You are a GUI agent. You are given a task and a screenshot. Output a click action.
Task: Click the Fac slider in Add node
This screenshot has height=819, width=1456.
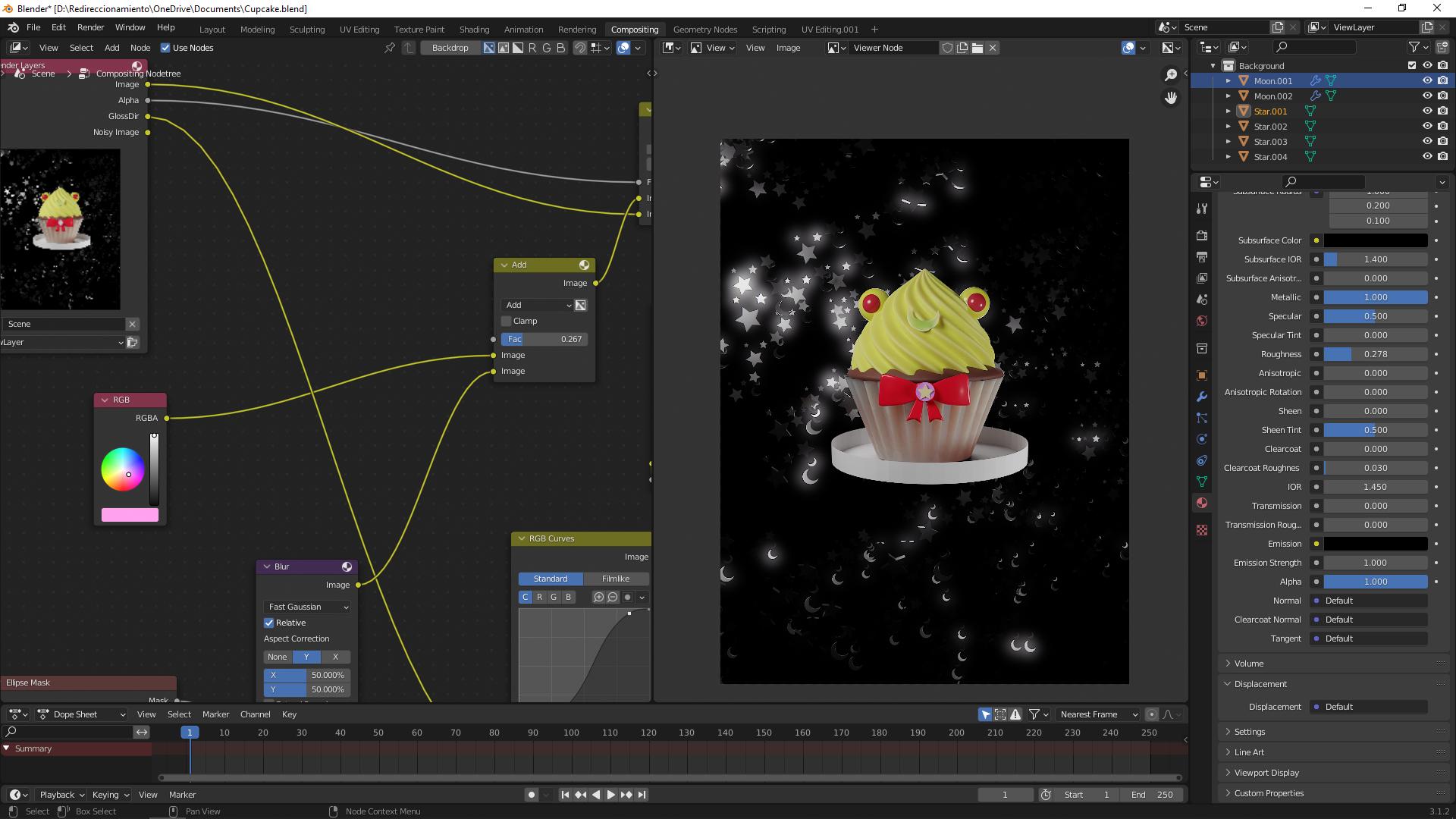(x=544, y=339)
